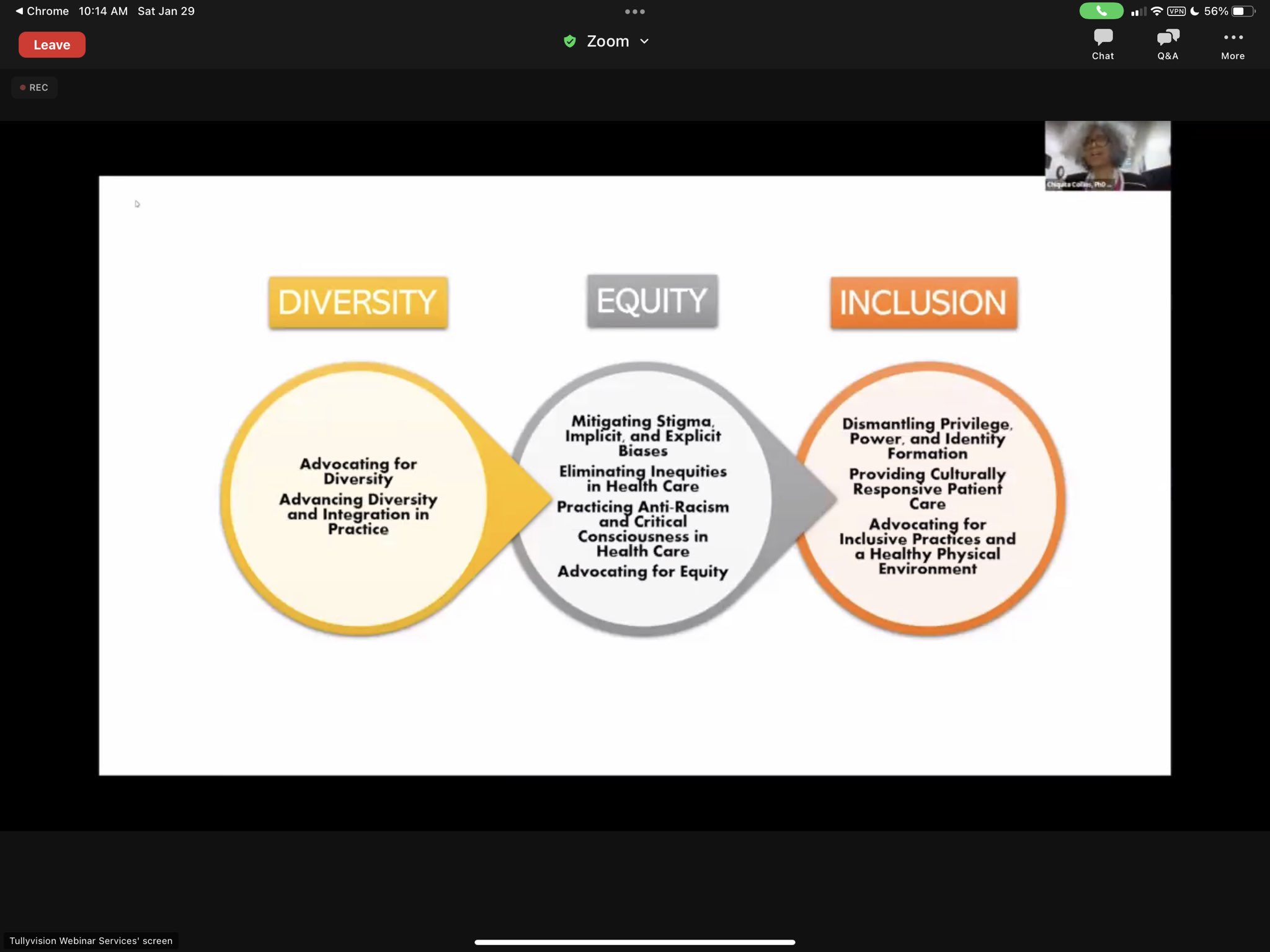Tap the orange INCLUSION heading box
The height and width of the screenshot is (952, 1270).
pyautogui.click(x=923, y=303)
